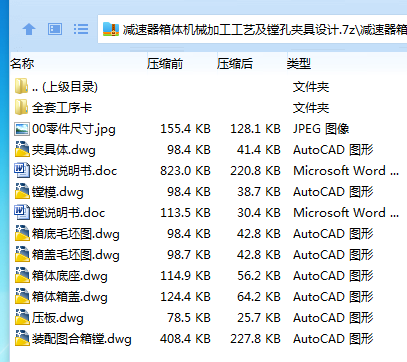Click the dwg icon of 装配图合箱镗.dwg
This screenshot has height=362, width=407.
pos(22,338)
